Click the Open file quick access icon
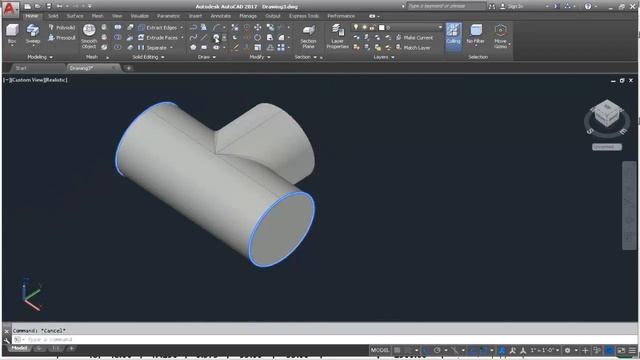This screenshot has height=360, width=640. tap(38, 7)
